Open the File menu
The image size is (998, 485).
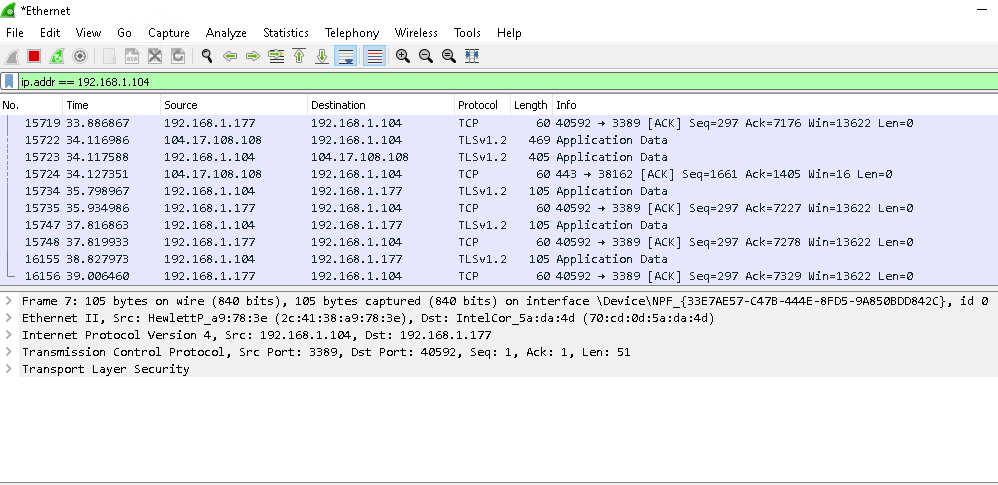click(15, 33)
